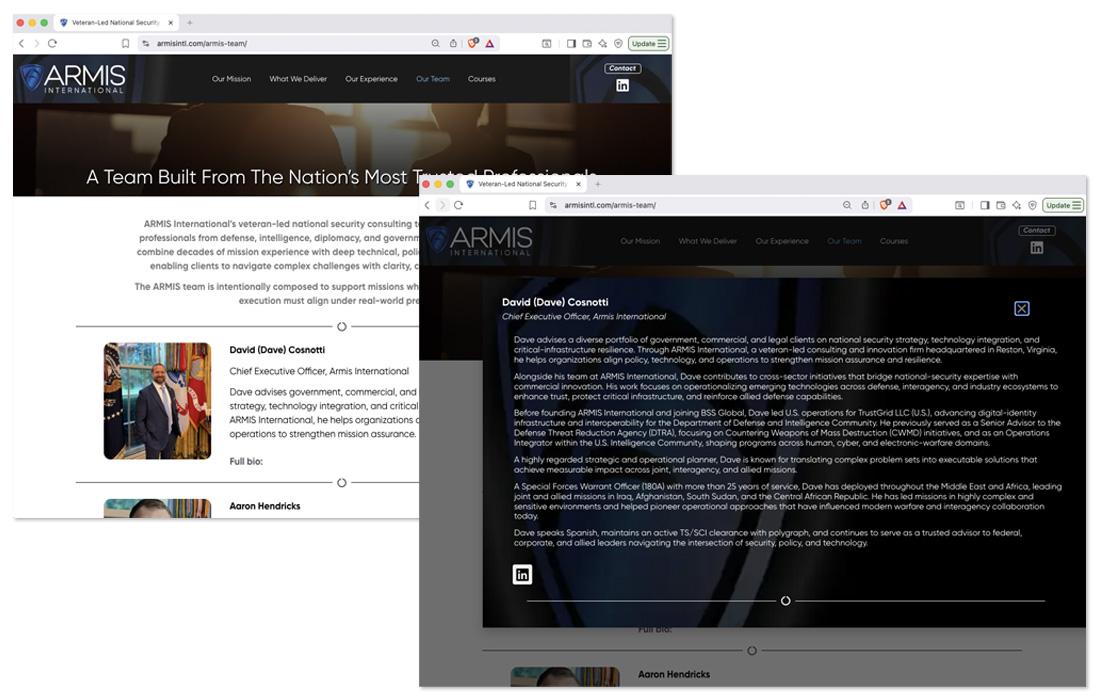The image size is (1100, 700).
Task: Open VPN icon in back window toolbar
Action: [618, 43]
